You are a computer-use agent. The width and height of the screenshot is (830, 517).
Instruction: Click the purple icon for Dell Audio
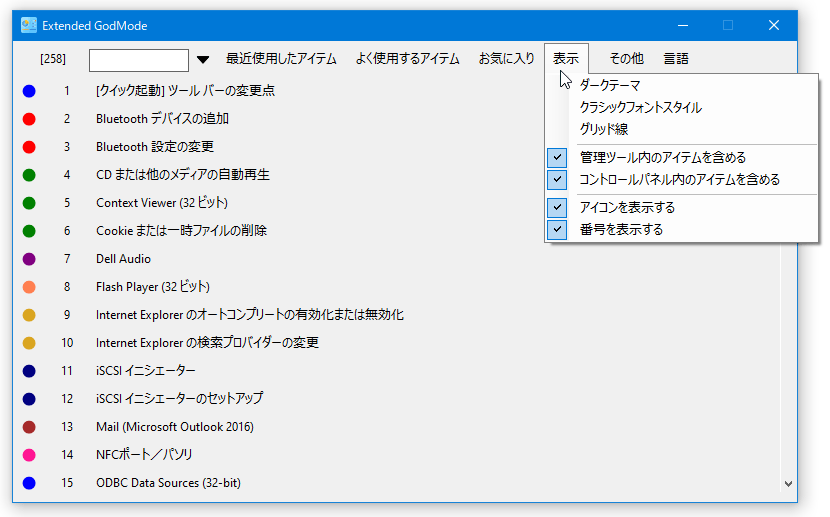pos(29,259)
